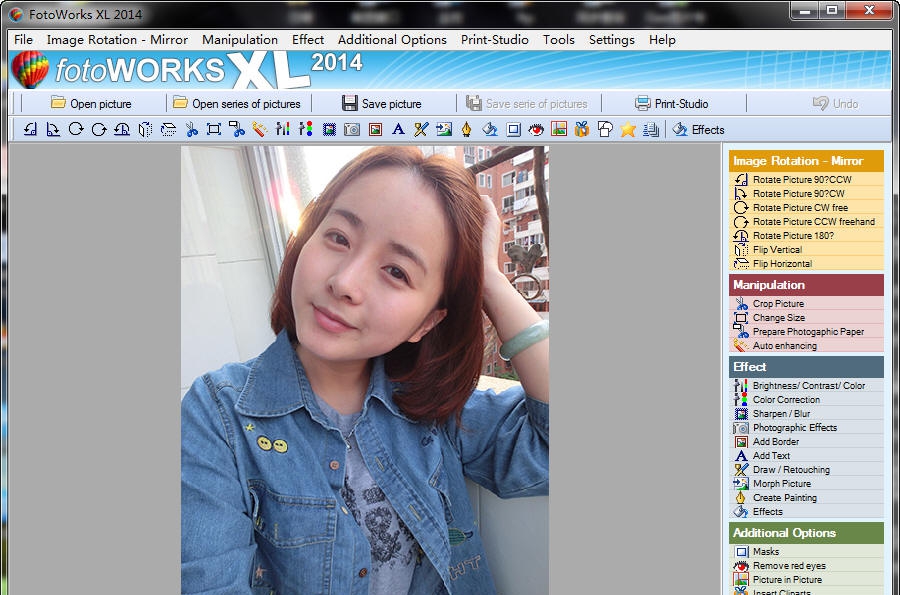Open the File menu
900x595 pixels.
22,39
